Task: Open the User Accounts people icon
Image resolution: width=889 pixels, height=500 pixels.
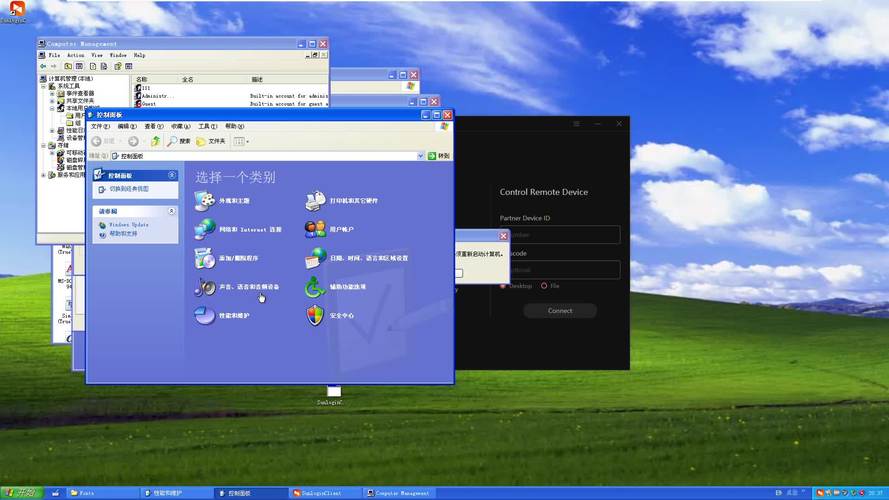Action: 315,229
